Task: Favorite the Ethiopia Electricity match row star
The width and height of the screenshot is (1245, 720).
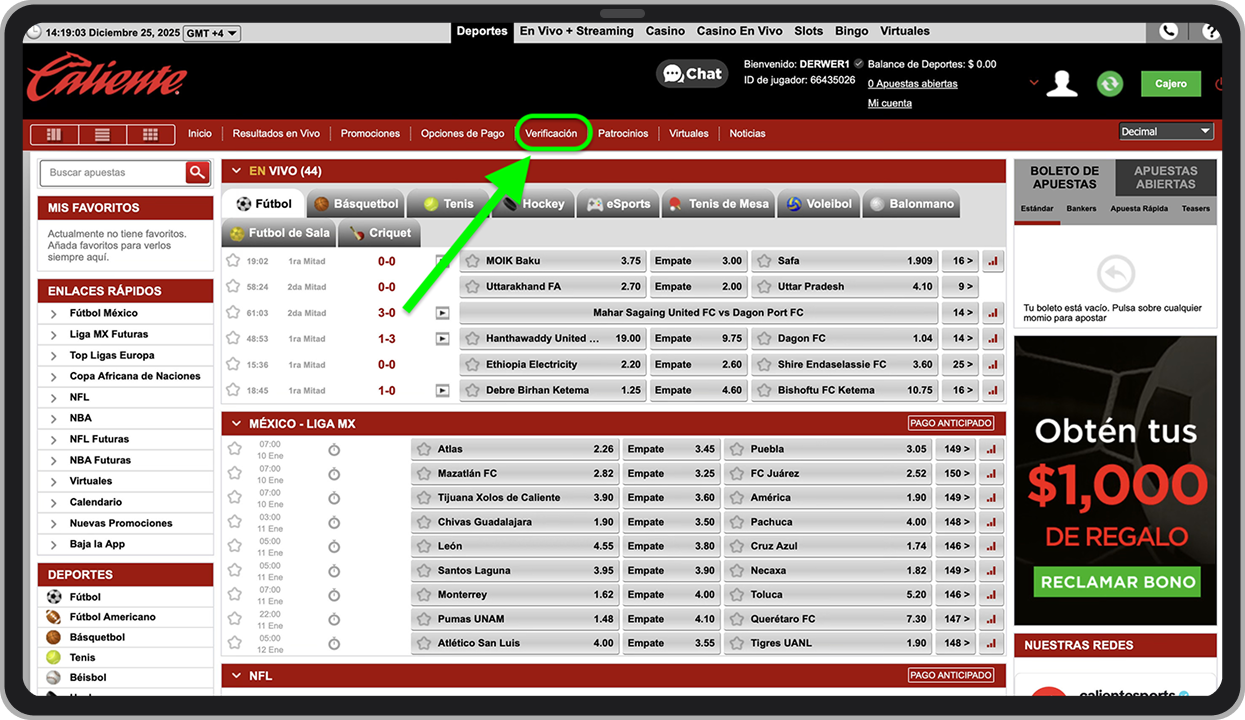Action: [x=233, y=365]
